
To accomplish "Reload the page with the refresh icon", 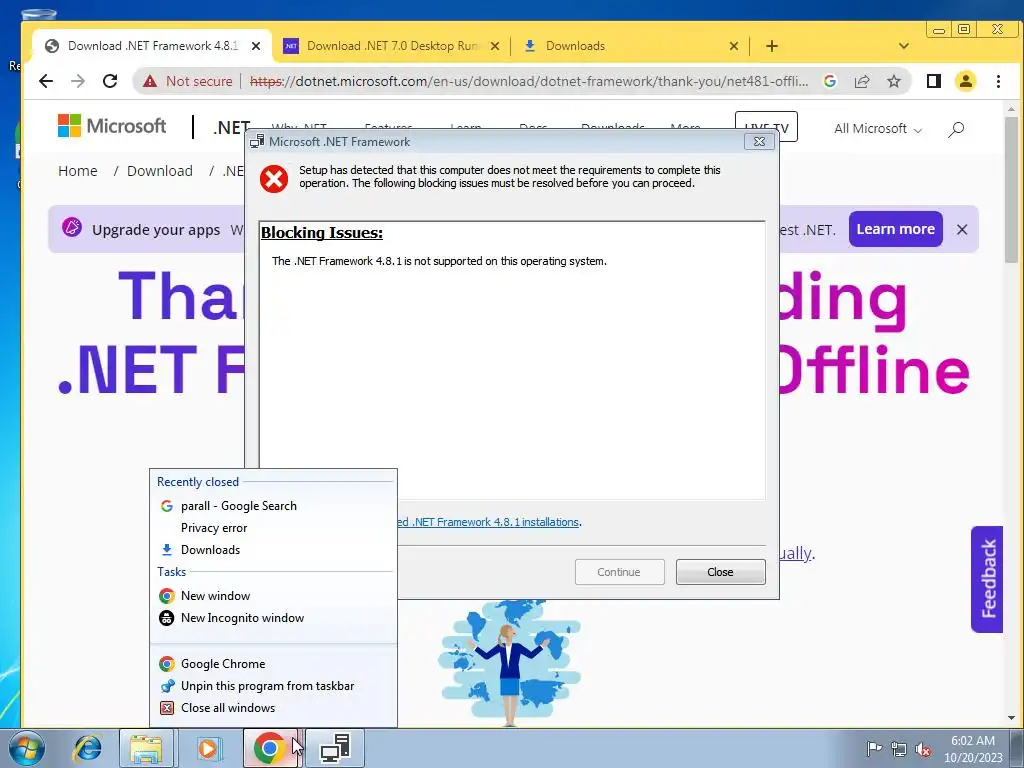I will tap(110, 81).
